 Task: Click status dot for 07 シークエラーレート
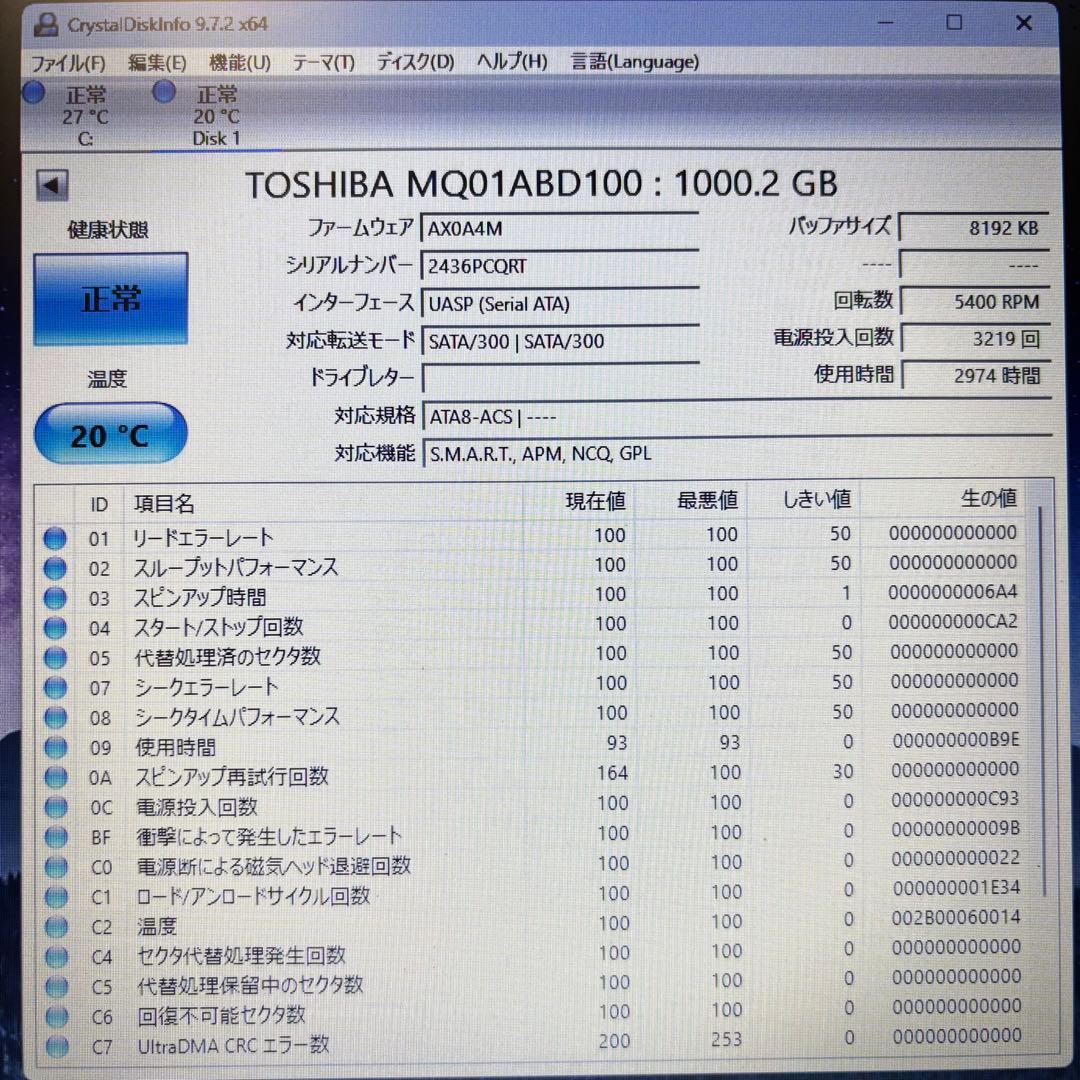(55, 687)
